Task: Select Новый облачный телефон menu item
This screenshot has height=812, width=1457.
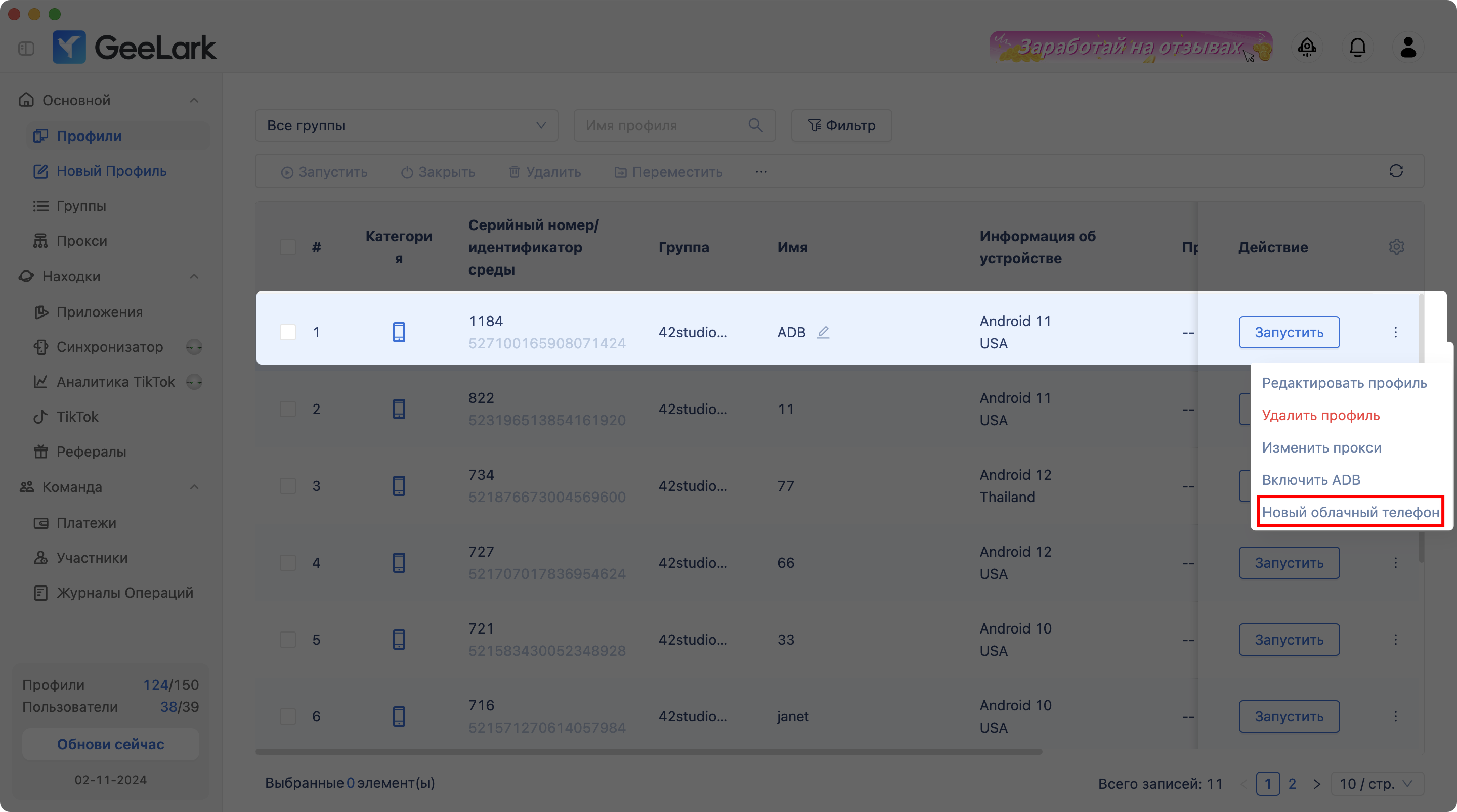Action: coord(1351,512)
